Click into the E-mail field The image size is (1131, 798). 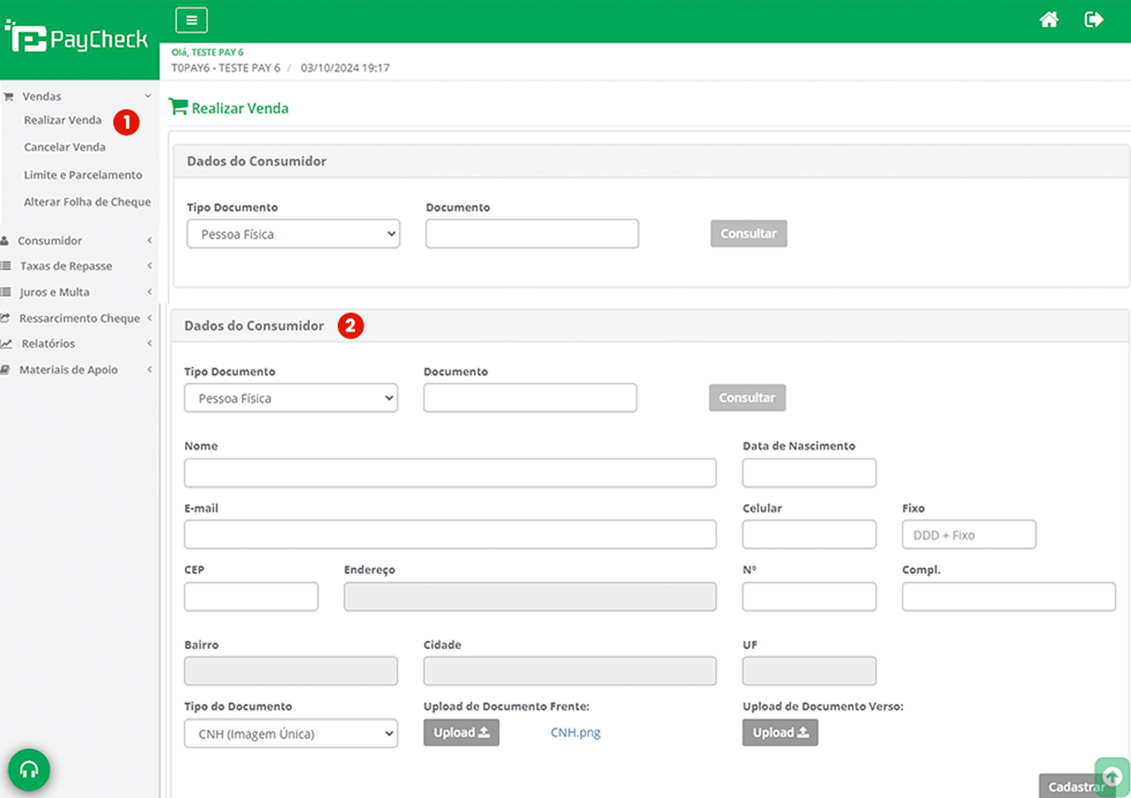pos(450,535)
